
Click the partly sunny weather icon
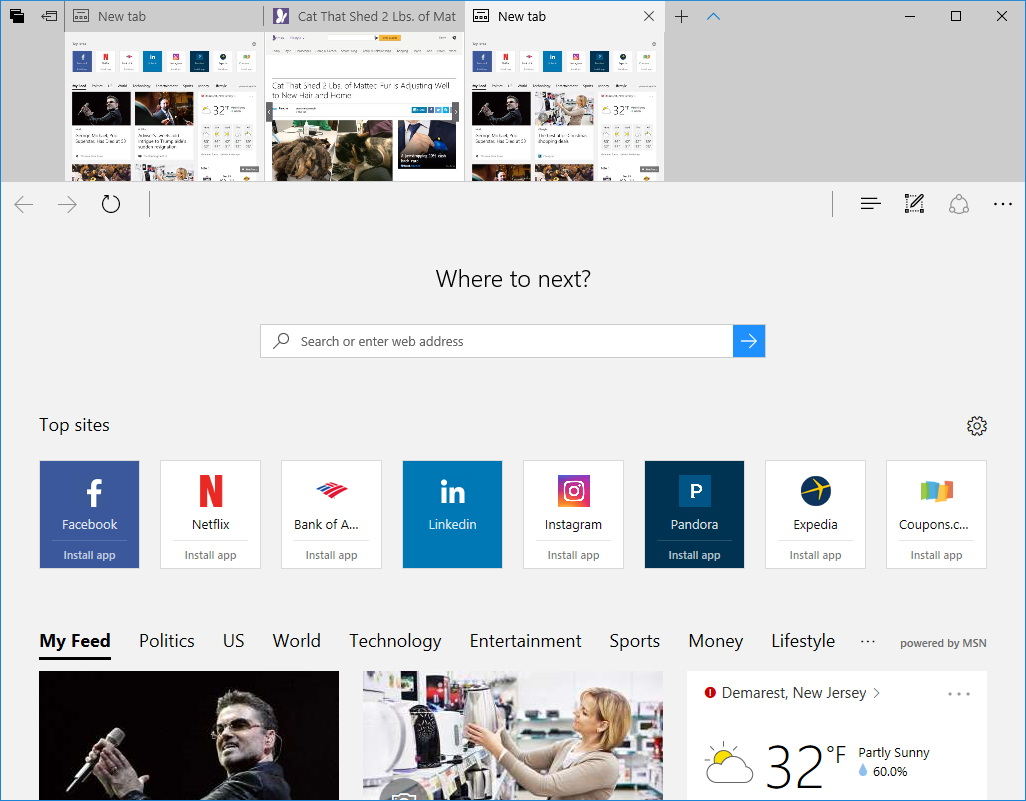pos(728,764)
